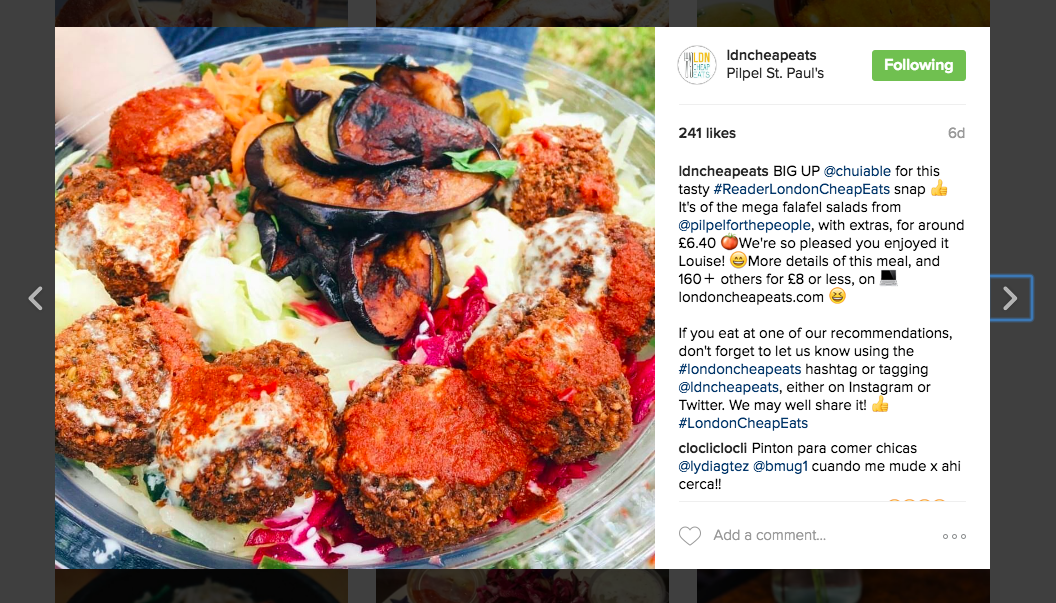This screenshot has height=603, width=1056.
Task: Open the three-dot more options menu
Action: [x=954, y=536]
